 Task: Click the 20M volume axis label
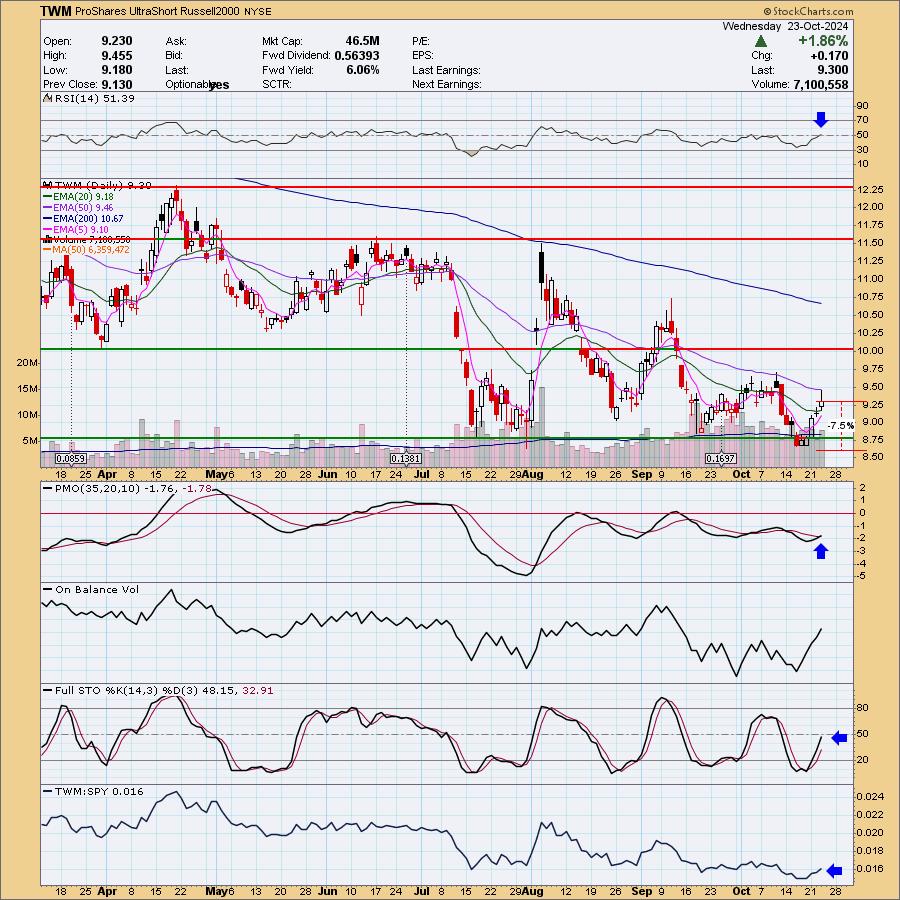[27, 363]
